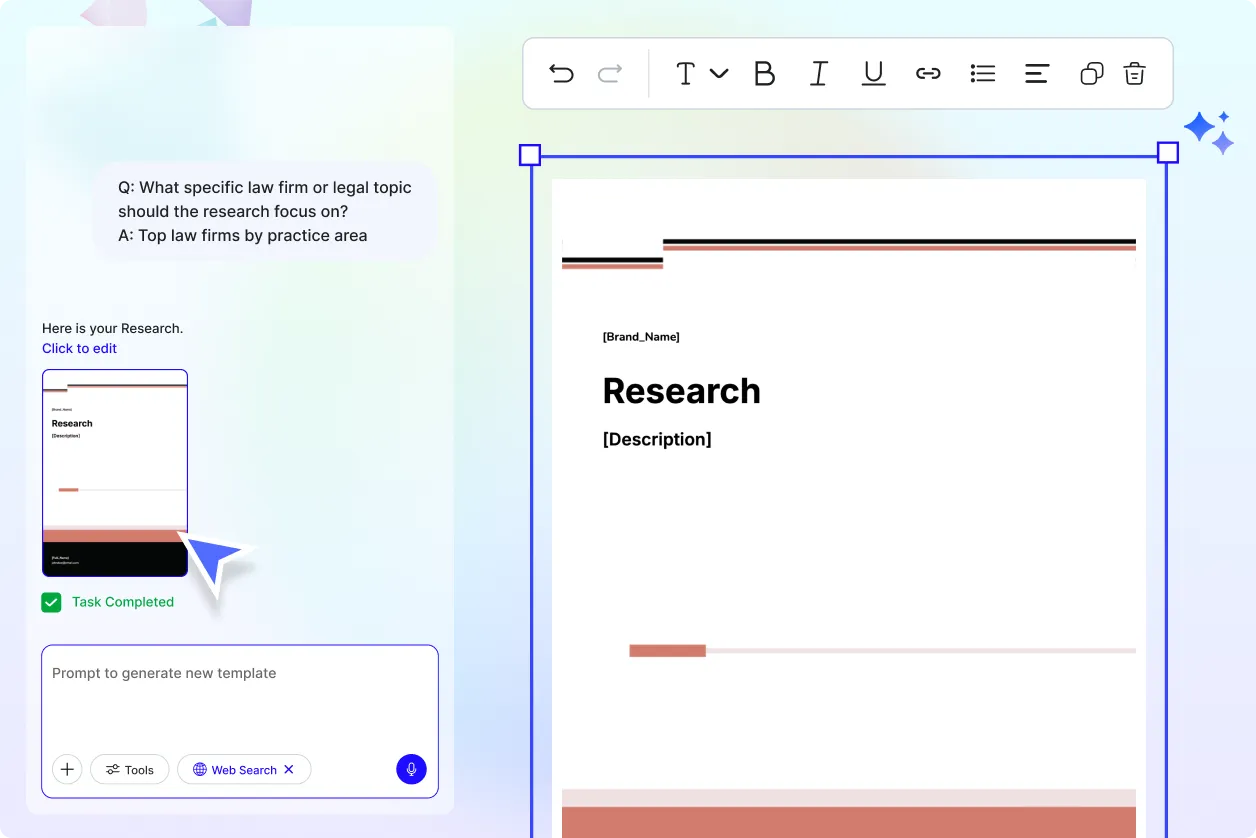Click the top-left selection handle
Image resolution: width=1256 pixels, height=838 pixels.
tap(530, 154)
